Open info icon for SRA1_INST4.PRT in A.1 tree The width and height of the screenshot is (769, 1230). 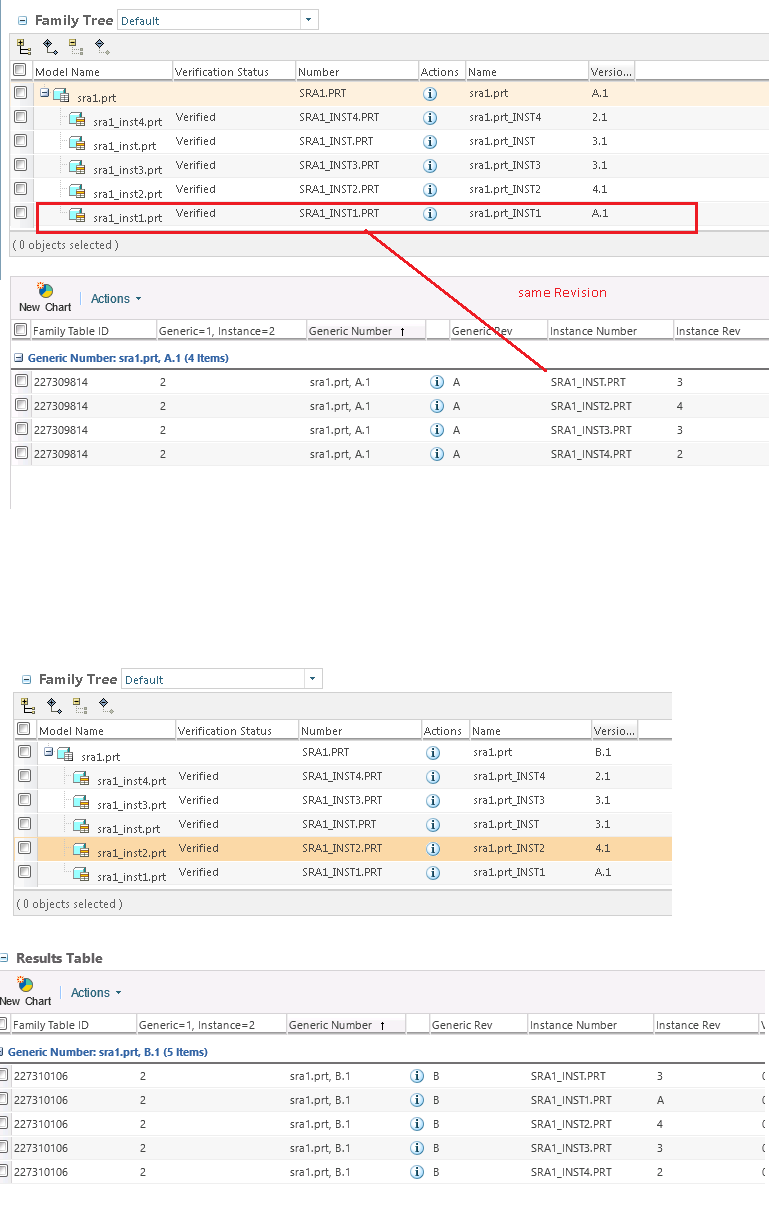[430, 118]
